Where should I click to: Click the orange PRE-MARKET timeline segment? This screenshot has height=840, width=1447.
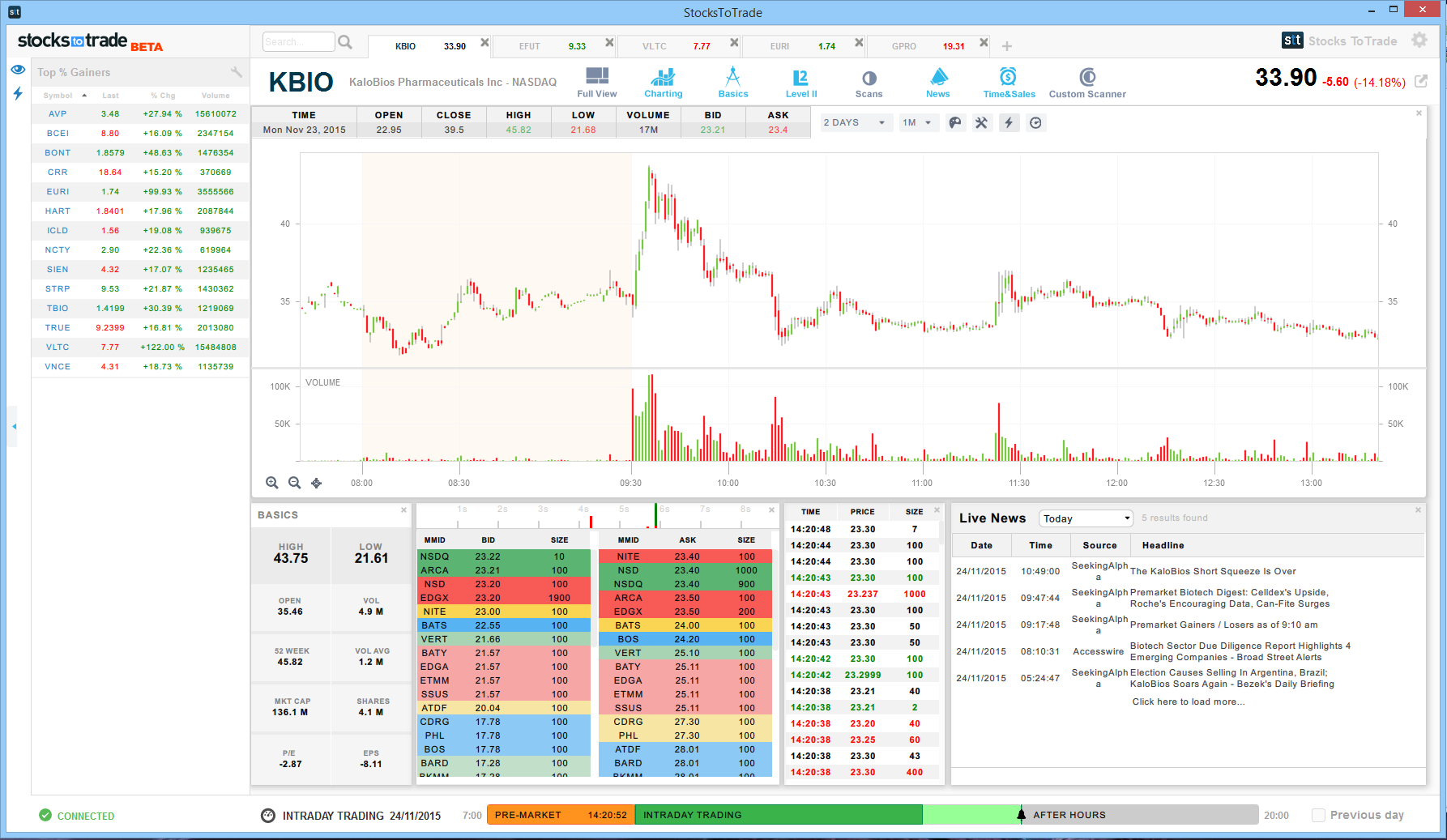pyautogui.click(x=561, y=815)
